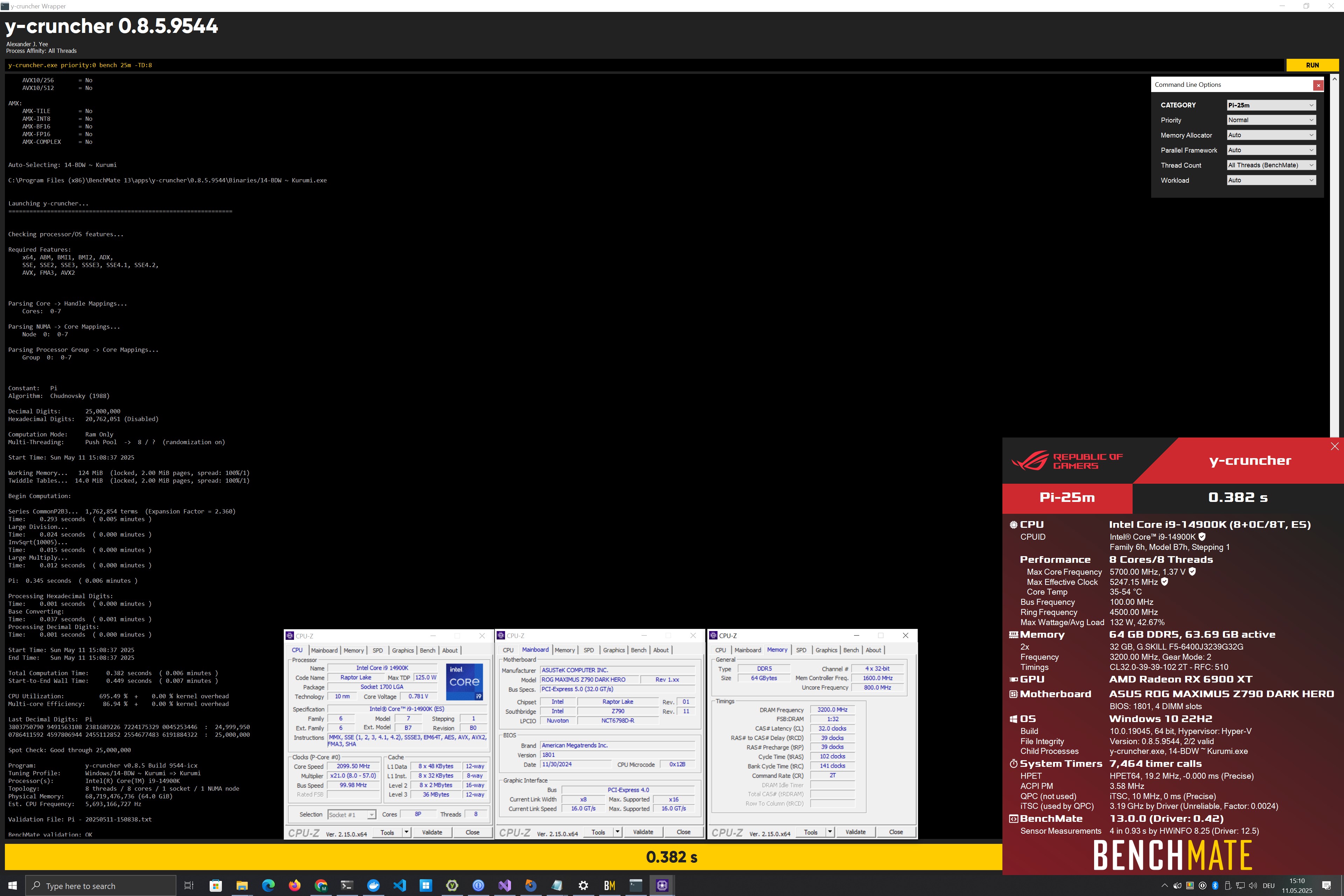Switch to Mainboard tab in first CPU-Z window

(x=324, y=650)
